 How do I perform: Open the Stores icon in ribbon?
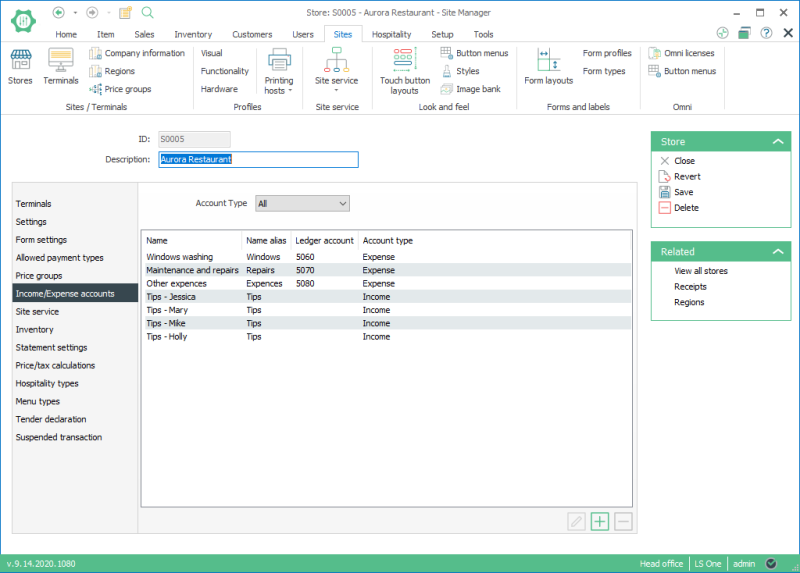[20, 67]
